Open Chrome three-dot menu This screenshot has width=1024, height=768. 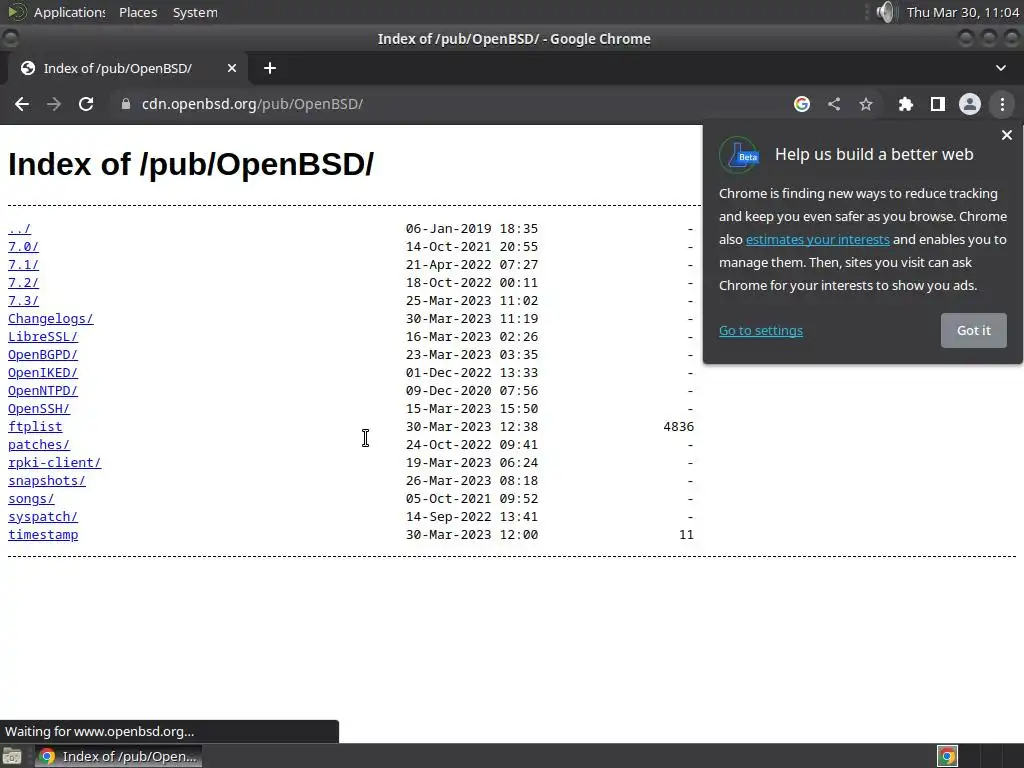[x=1002, y=104]
